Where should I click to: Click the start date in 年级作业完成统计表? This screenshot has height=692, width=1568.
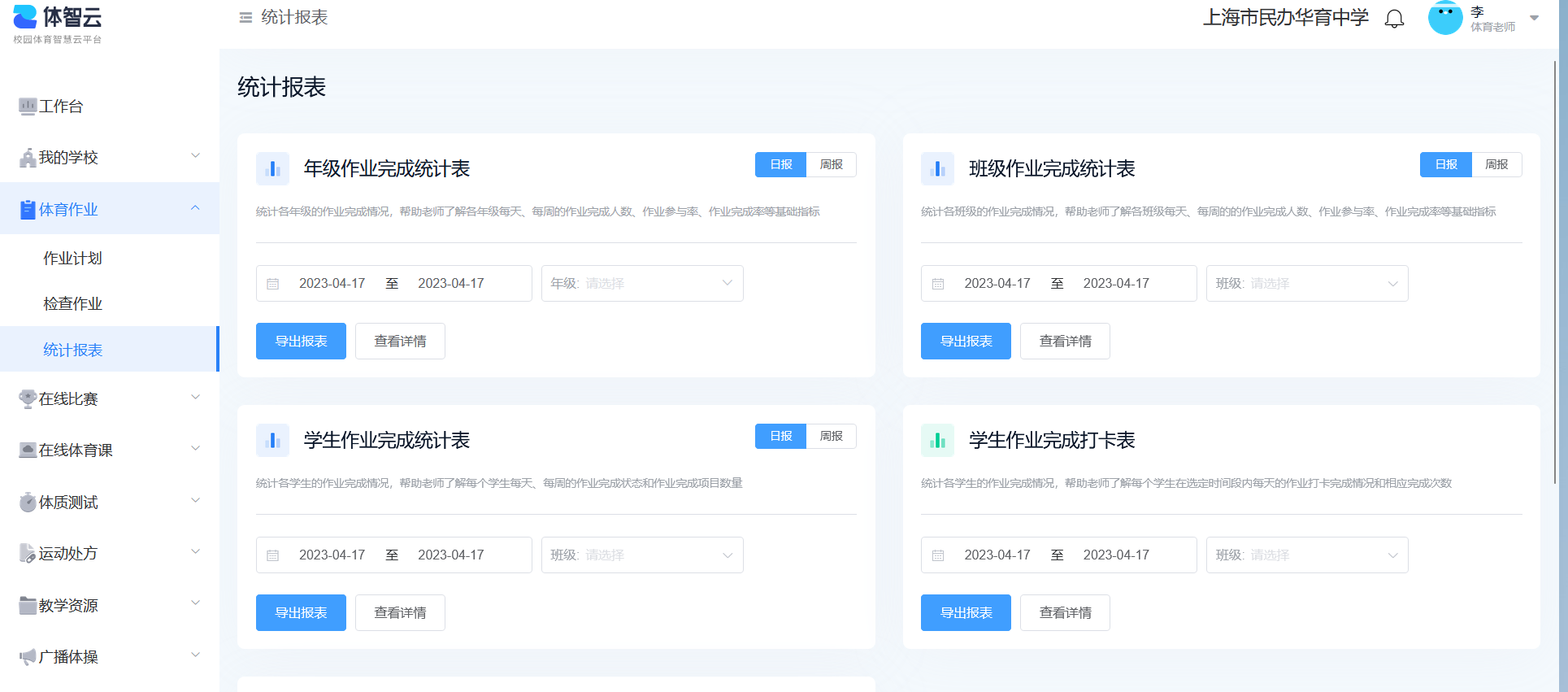332,284
